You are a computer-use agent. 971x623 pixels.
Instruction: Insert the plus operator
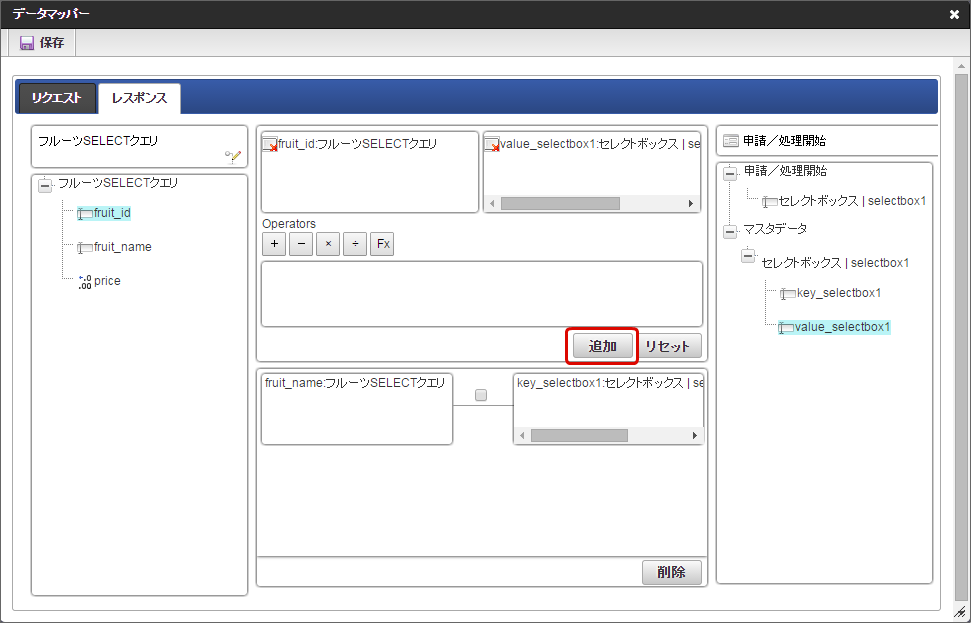coord(274,244)
